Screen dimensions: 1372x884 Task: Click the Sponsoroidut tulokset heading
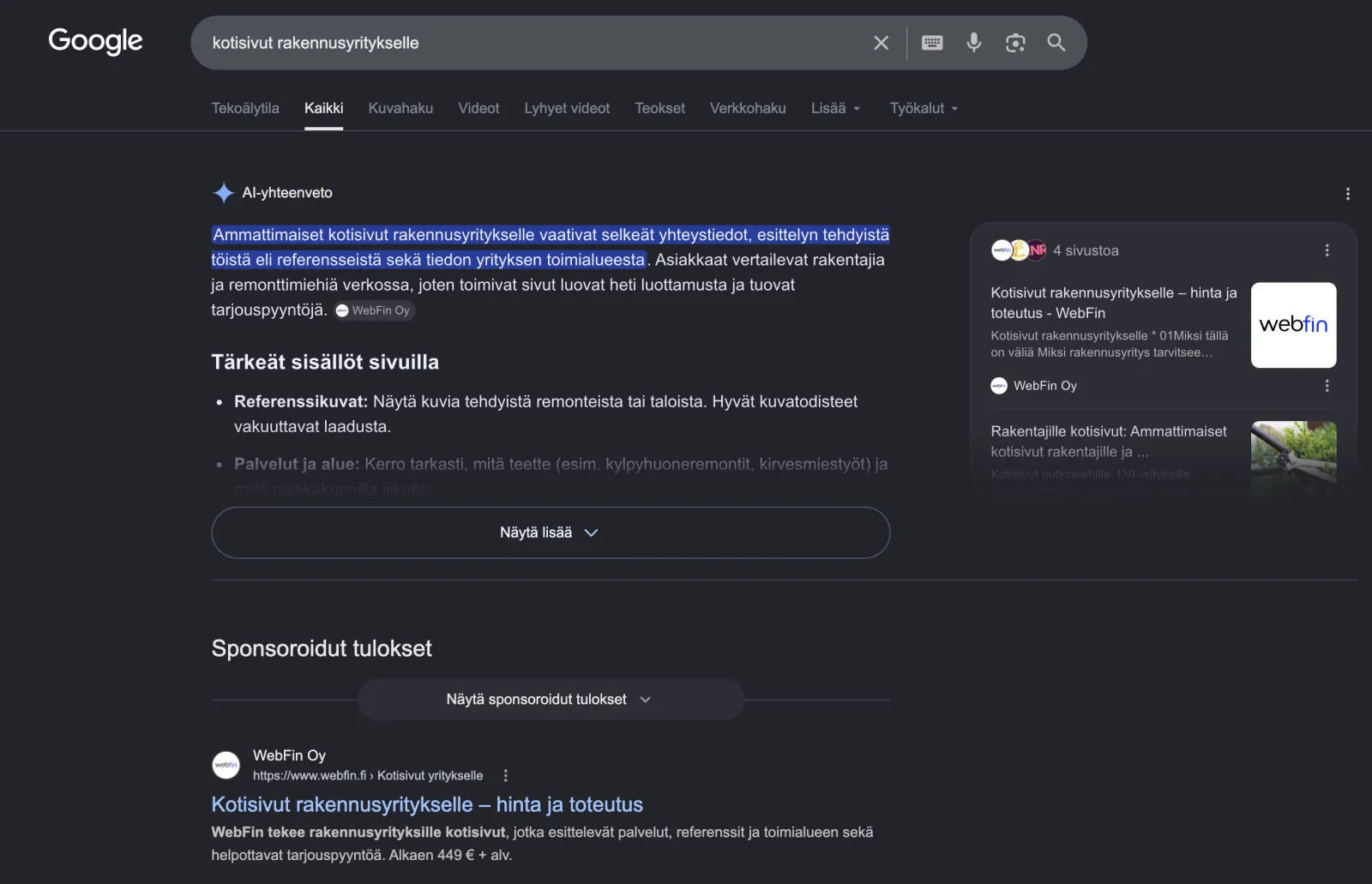pos(322,648)
